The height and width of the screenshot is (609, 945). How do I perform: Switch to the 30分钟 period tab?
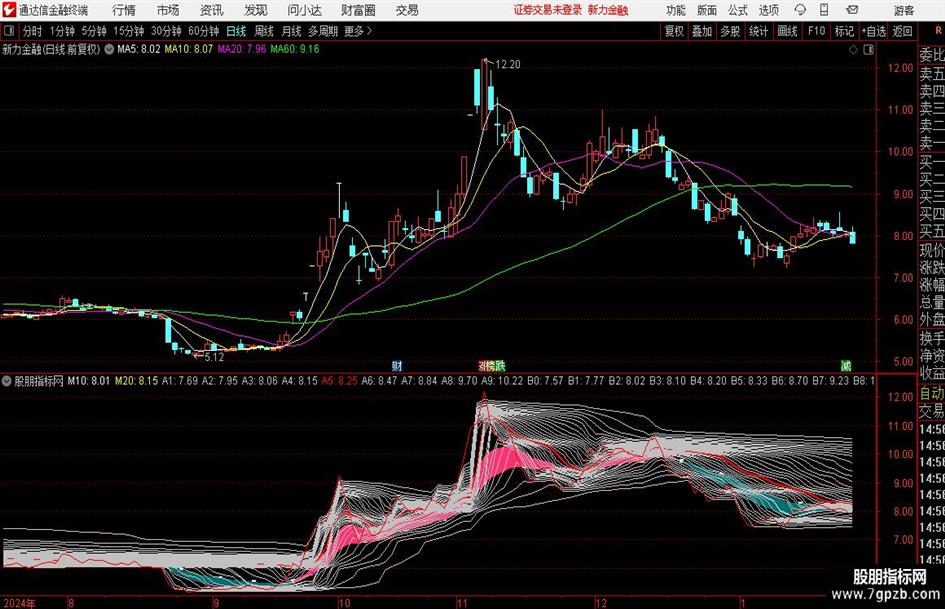pos(166,31)
